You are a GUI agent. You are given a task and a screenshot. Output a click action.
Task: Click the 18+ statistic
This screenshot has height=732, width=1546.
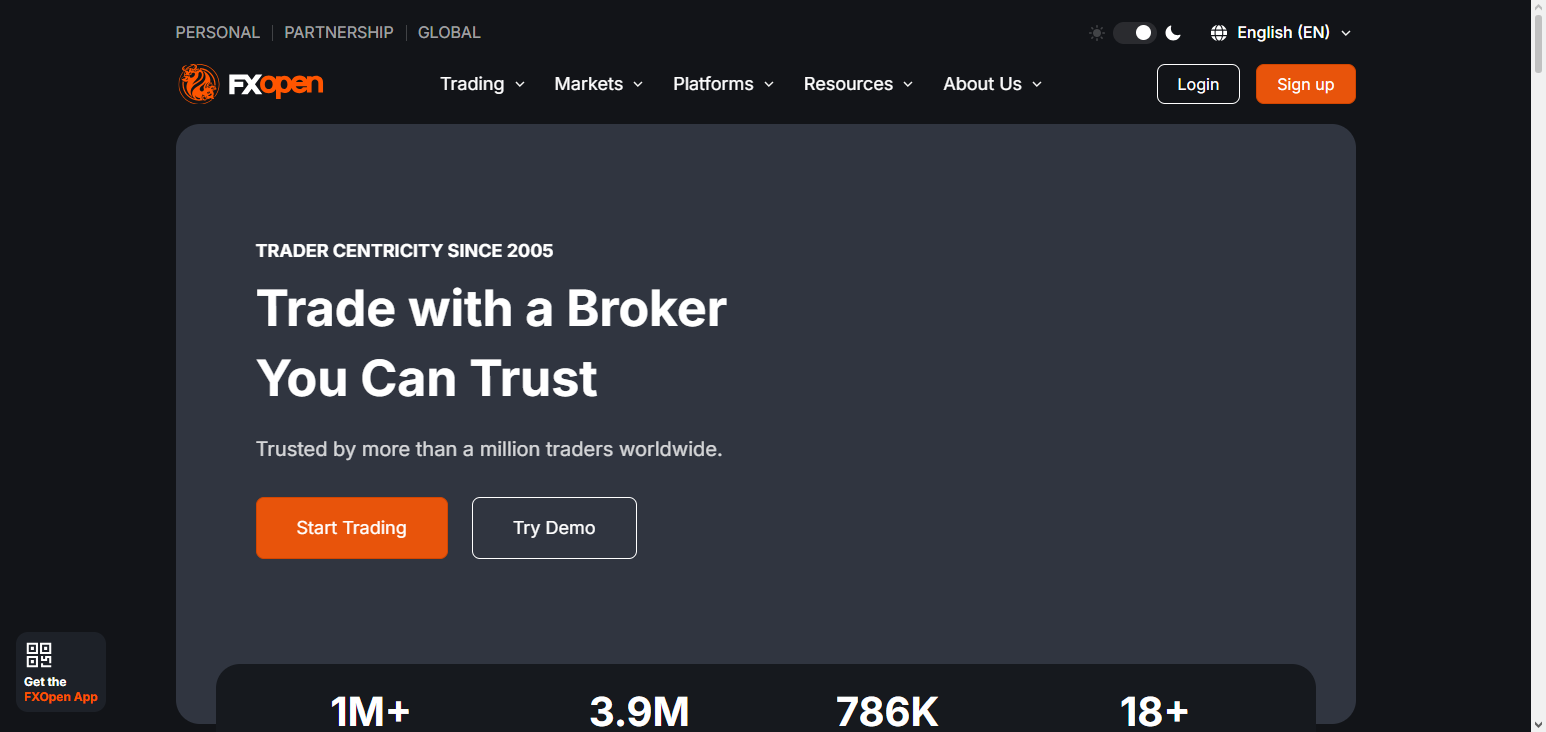pyautogui.click(x=1154, y=712)
